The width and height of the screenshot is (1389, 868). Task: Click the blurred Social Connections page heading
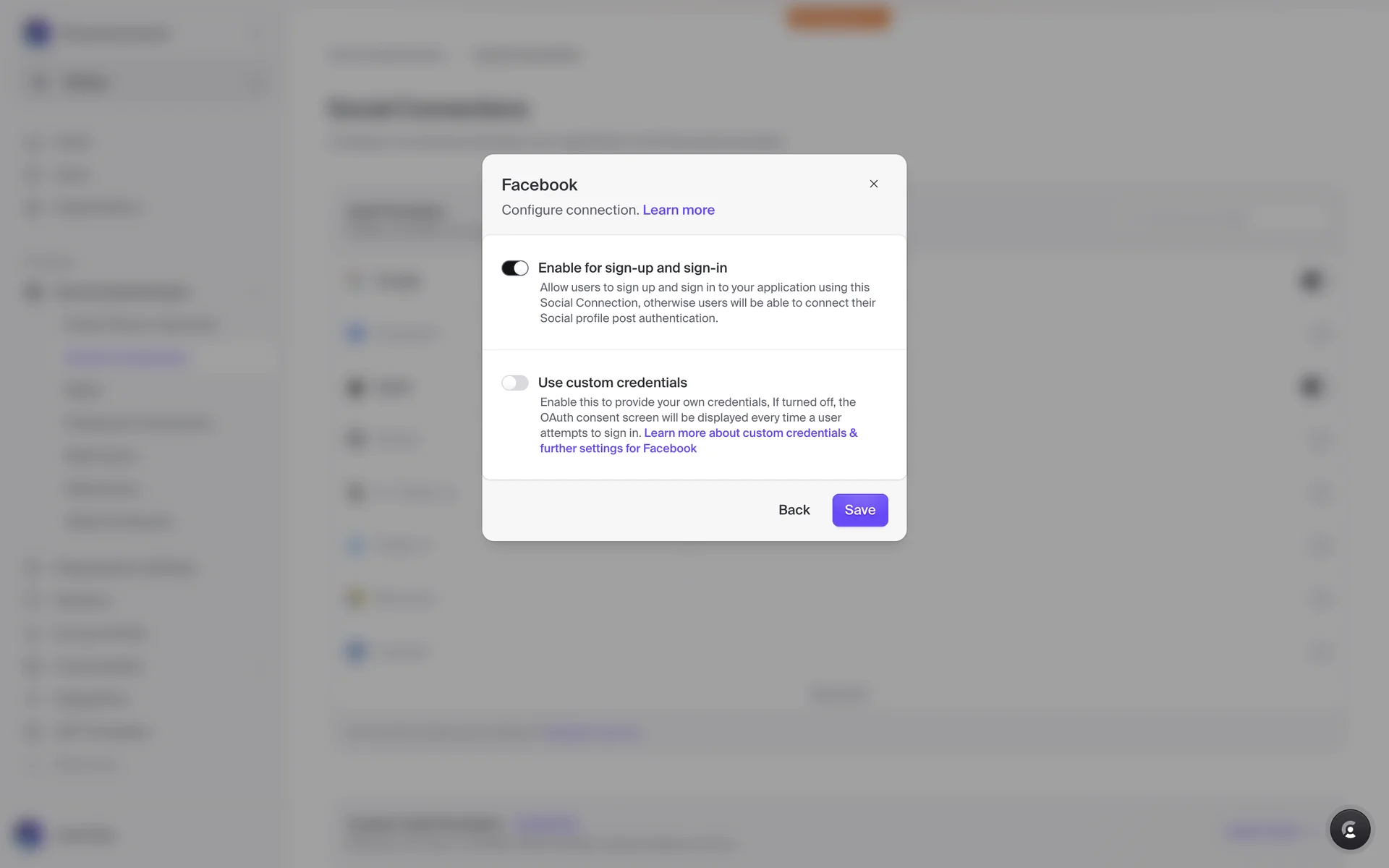(428, 109)
